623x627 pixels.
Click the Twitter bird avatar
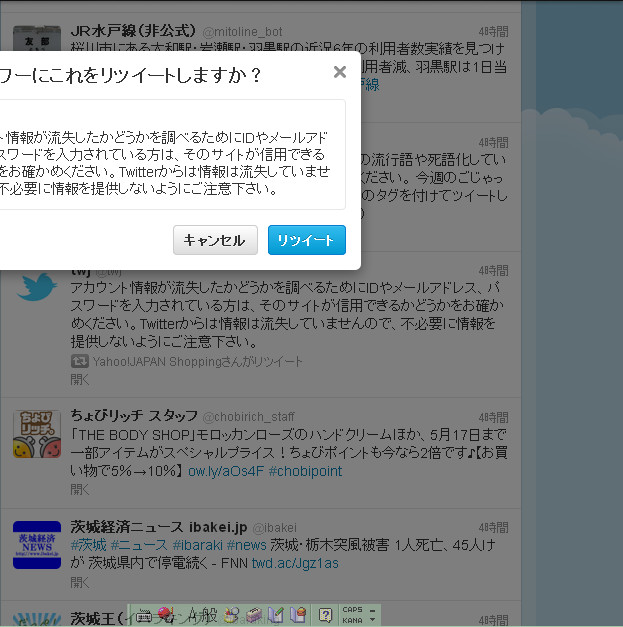pos(37,287)
